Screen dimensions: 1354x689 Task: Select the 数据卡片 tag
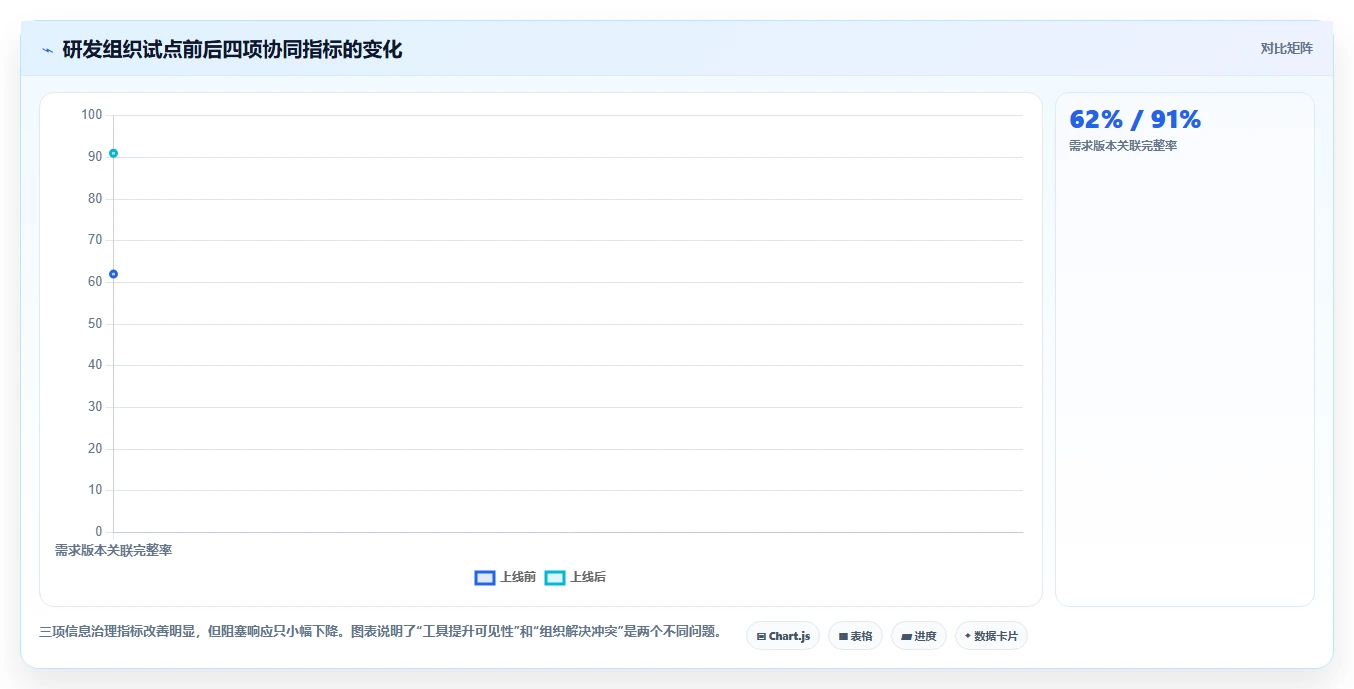coord(991,636)
